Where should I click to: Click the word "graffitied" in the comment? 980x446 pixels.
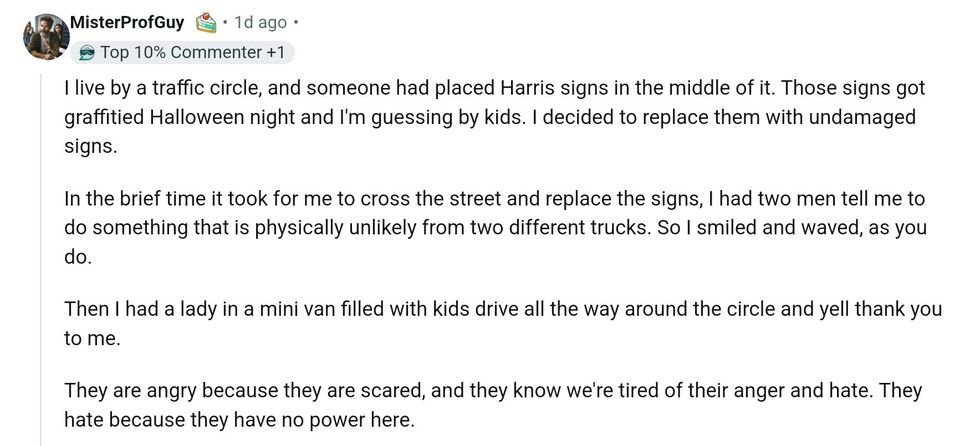(x=103, y=118)
